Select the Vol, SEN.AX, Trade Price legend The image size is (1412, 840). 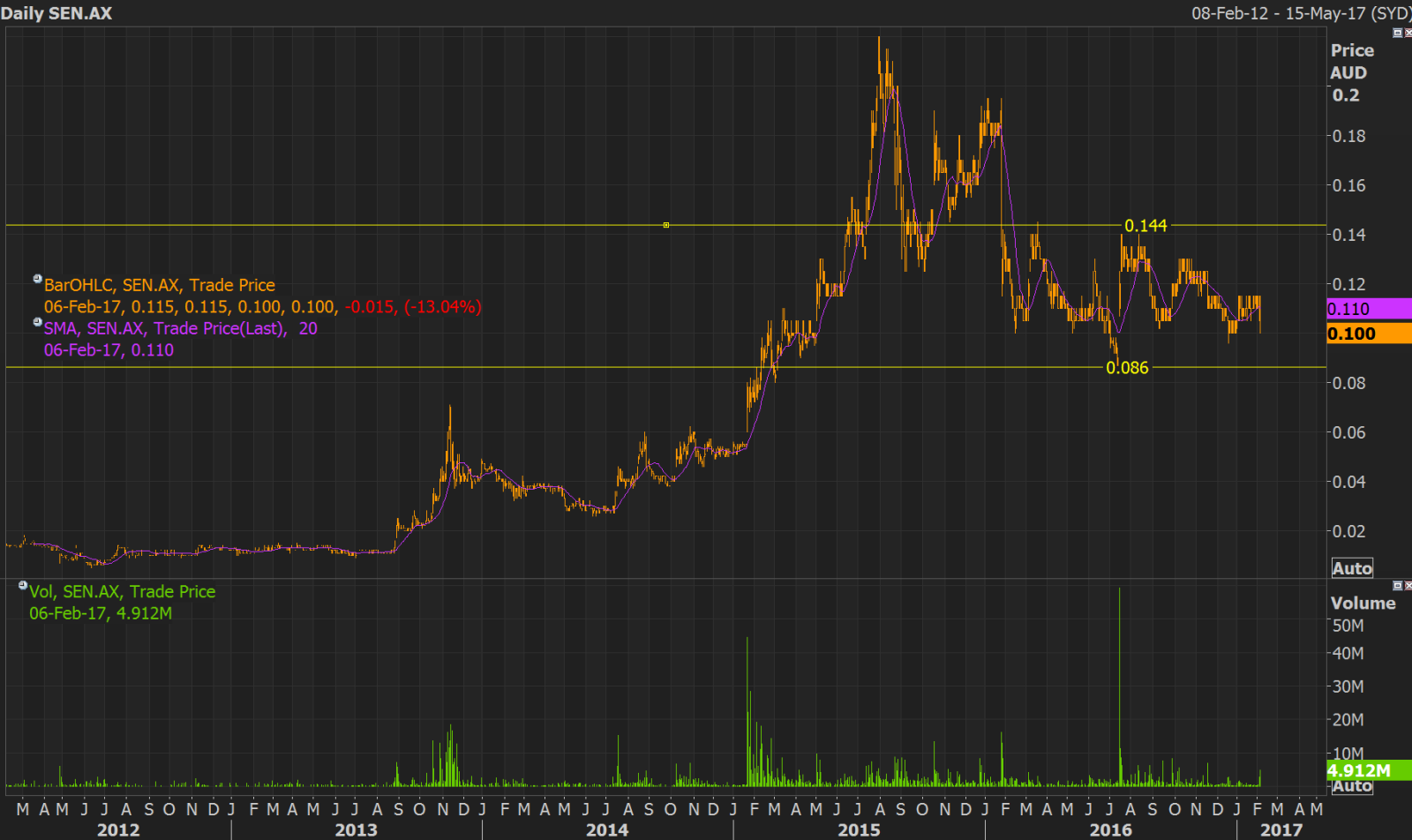tap(123, 591)
